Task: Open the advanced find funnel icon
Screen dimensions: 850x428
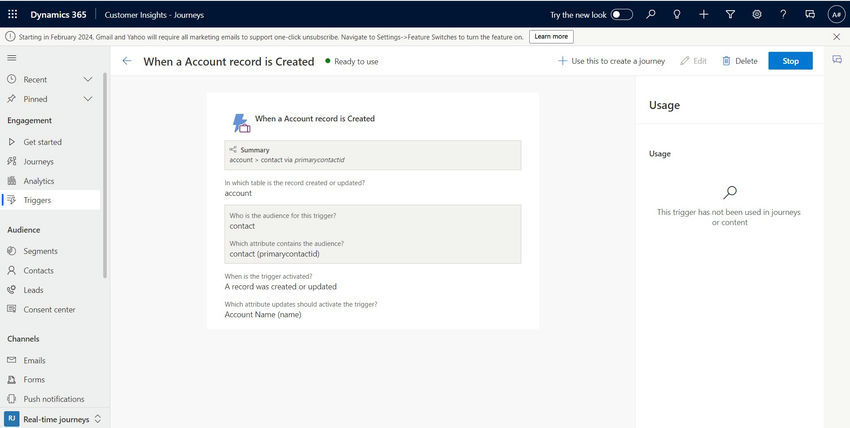Action: coord(730,14)
